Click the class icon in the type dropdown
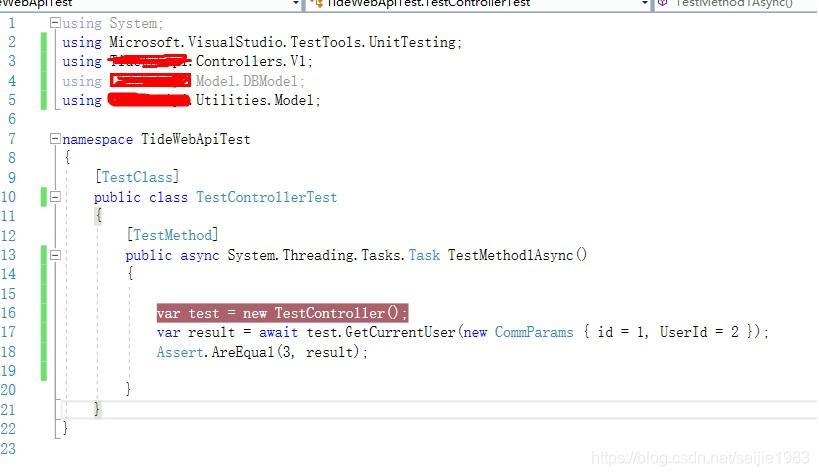The width and height of the screenshot is (819, 476). (316, 3)
